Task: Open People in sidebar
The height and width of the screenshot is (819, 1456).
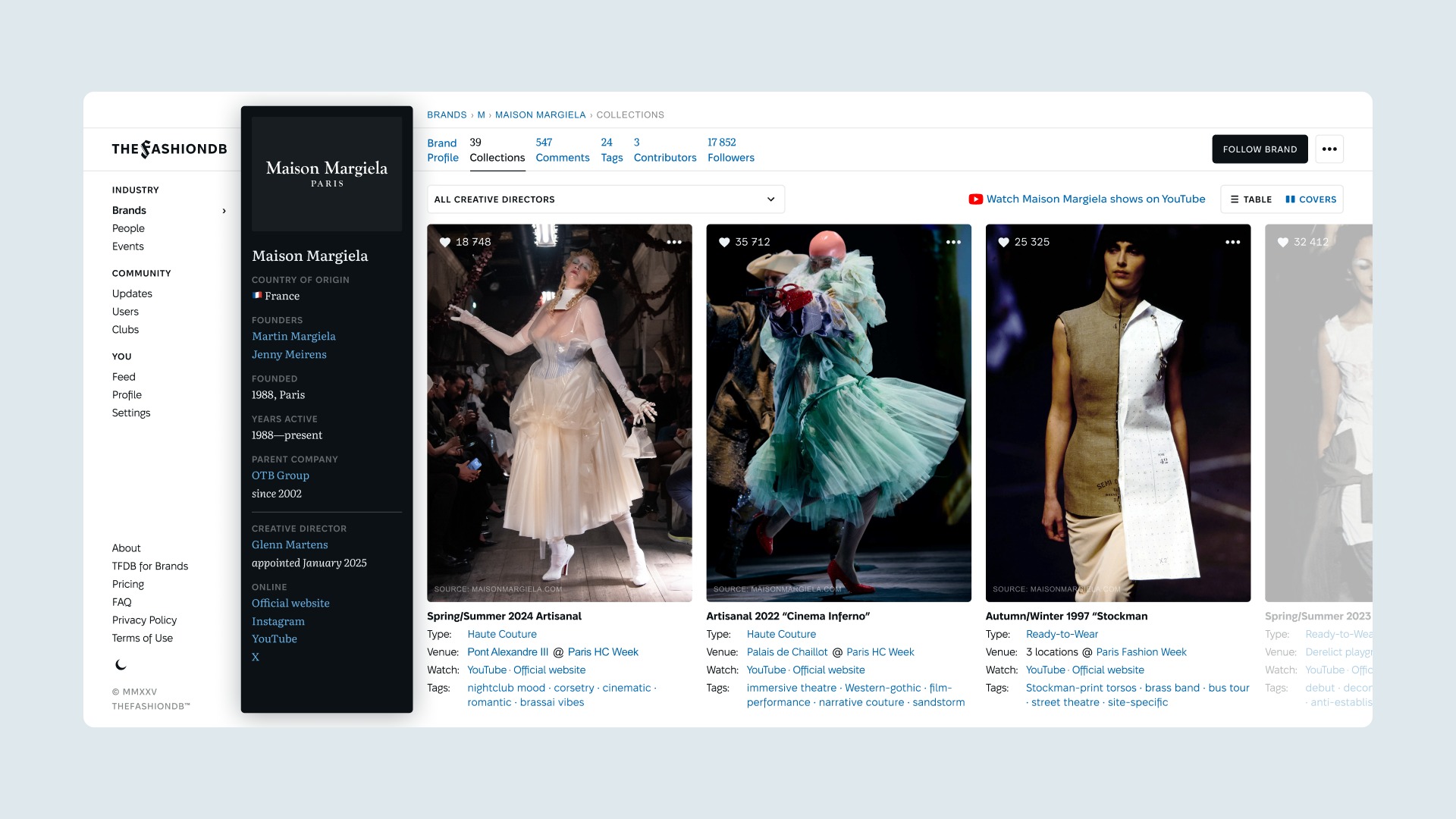Action: (x=128, y=228)
